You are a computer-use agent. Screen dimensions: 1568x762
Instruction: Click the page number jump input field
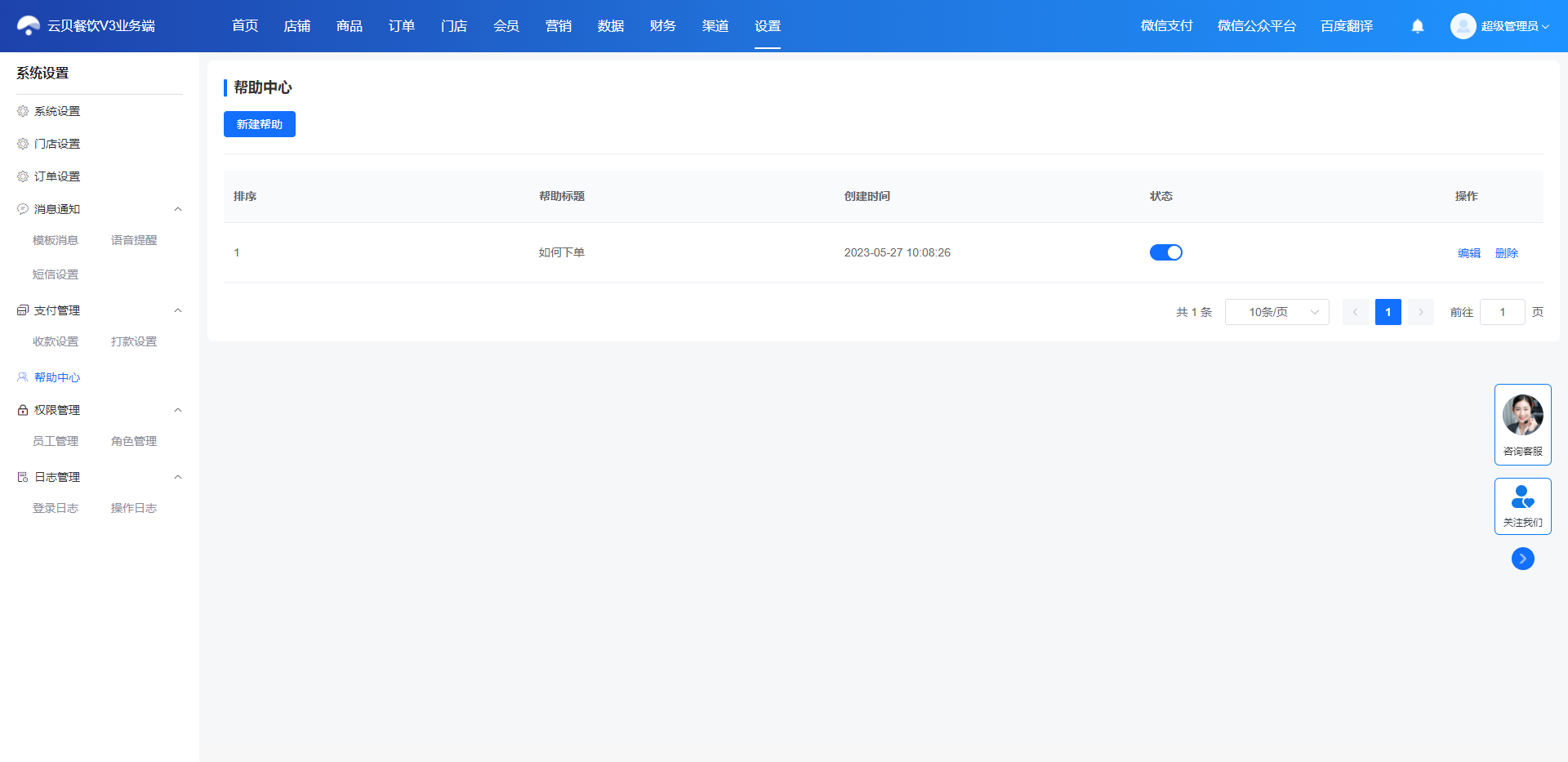coord(1503,312)
